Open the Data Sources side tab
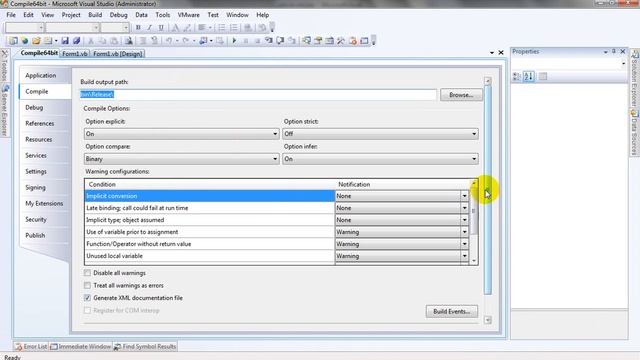The width and height of the screenshot is (640, 360). point(634,133)
